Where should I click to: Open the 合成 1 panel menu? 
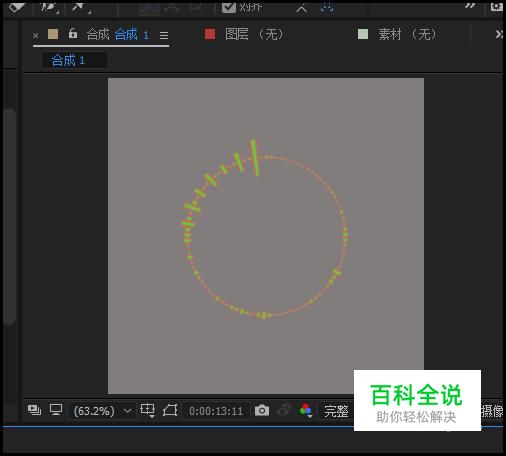pos(164,35)
